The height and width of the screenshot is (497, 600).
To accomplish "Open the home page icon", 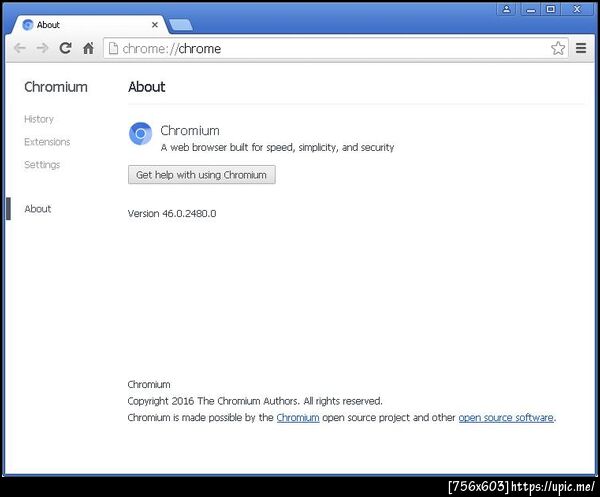I will click(88, 48).
